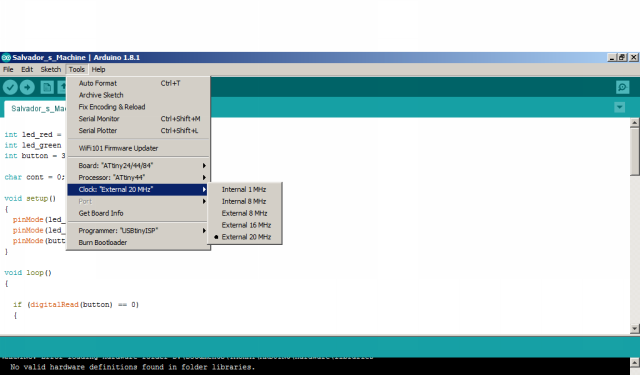The width and height of the screenshot is (640, 375).
Task: Open the Serial Monitor magnifier icon
Action: [x=622, y=87]
